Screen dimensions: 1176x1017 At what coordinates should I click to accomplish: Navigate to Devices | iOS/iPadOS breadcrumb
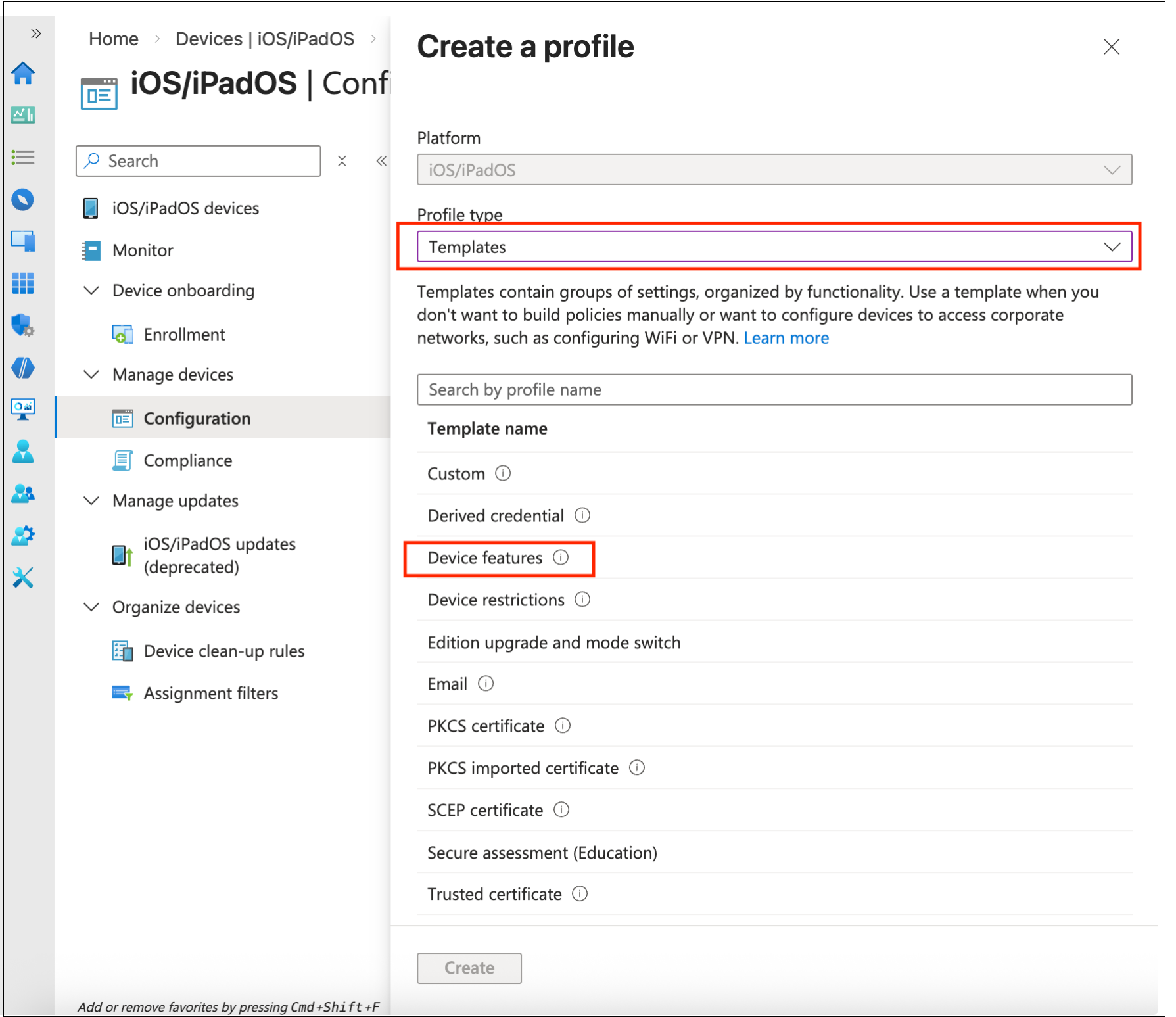click(x=264, y=39)
